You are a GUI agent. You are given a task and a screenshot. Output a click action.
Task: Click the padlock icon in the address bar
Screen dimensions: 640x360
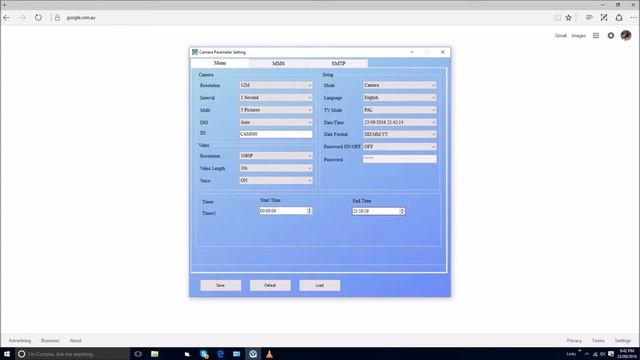(58, 18)
